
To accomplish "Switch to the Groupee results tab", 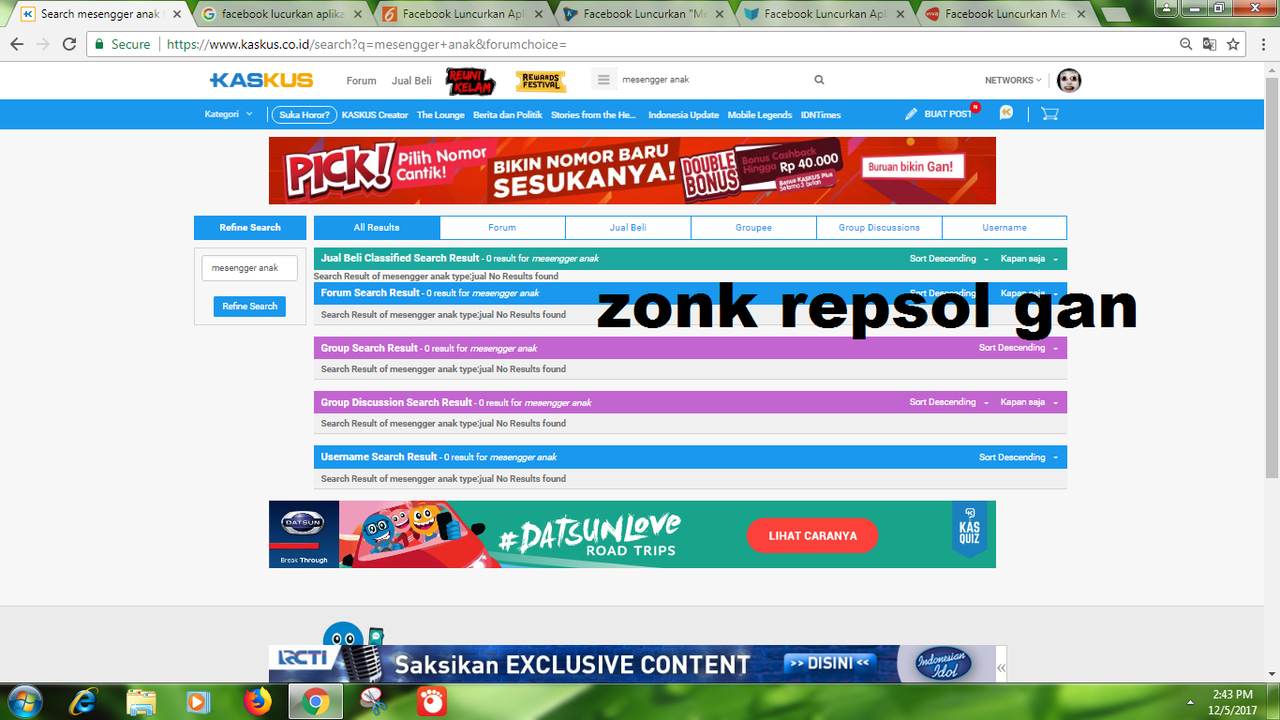I will coord(753,227).
